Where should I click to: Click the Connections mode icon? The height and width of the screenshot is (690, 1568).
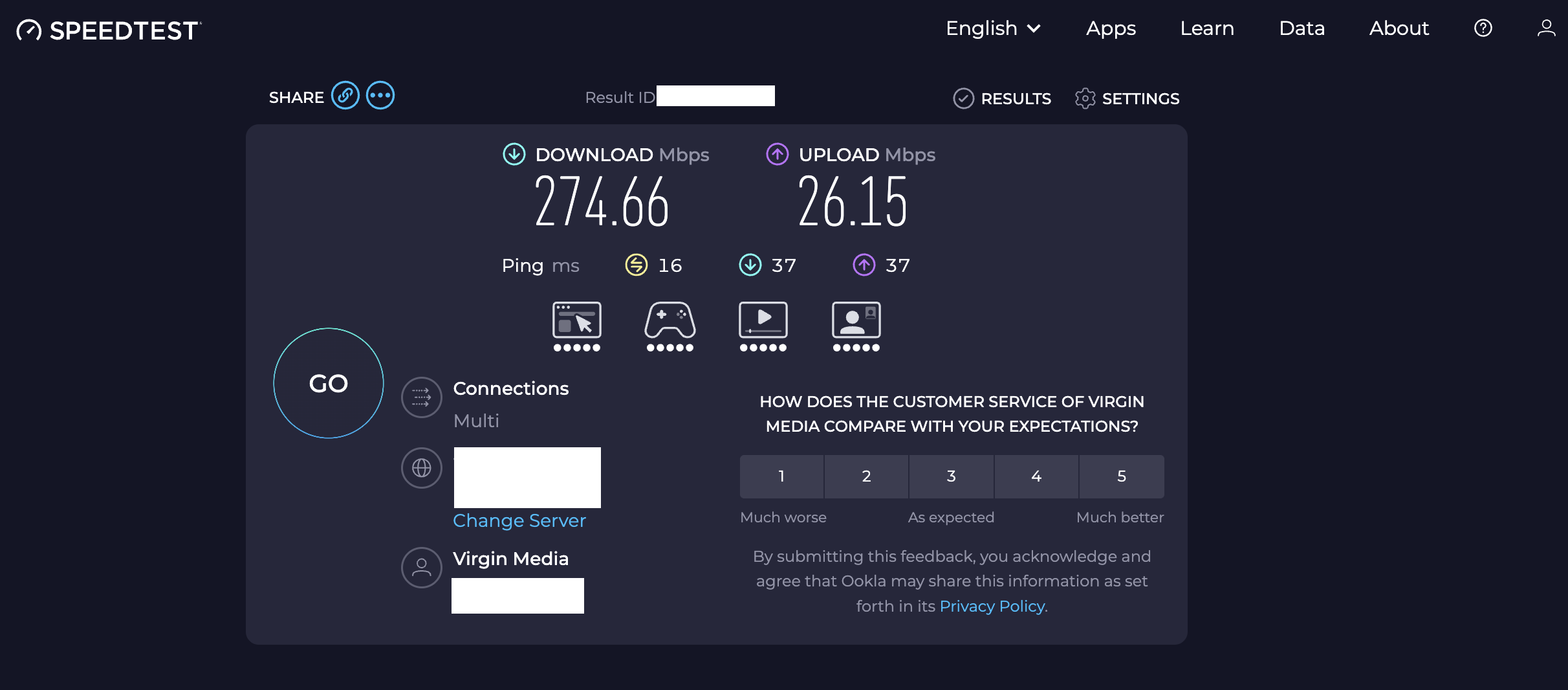click(422, 397)
